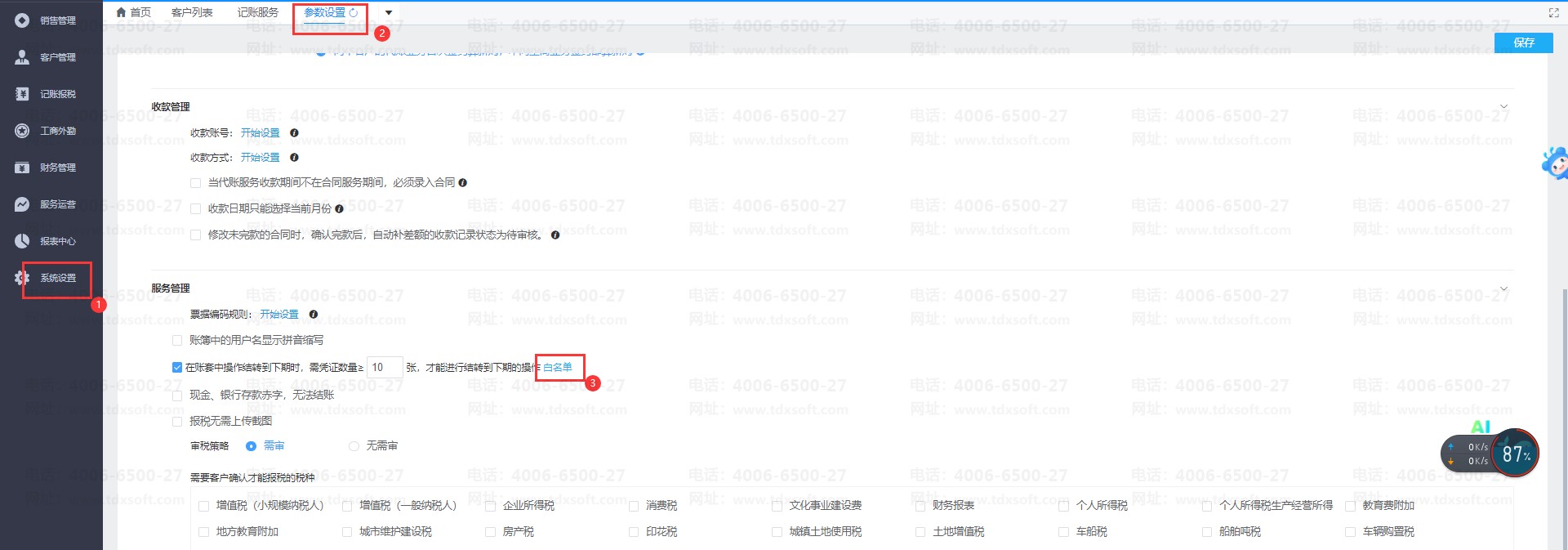Image resolution: width=1568 pixels, height=550 pixels.
Task: Enable 收款日期只能选择当前月份 checkbox
Action: (195, 209)
